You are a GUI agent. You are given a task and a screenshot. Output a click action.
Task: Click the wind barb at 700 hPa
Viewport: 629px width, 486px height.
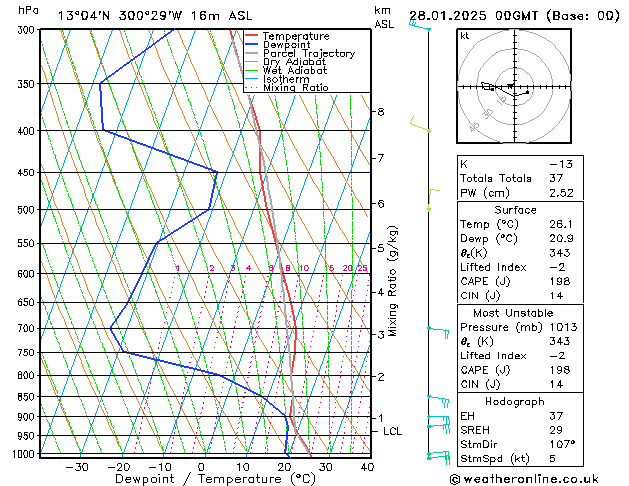[438, 332]
